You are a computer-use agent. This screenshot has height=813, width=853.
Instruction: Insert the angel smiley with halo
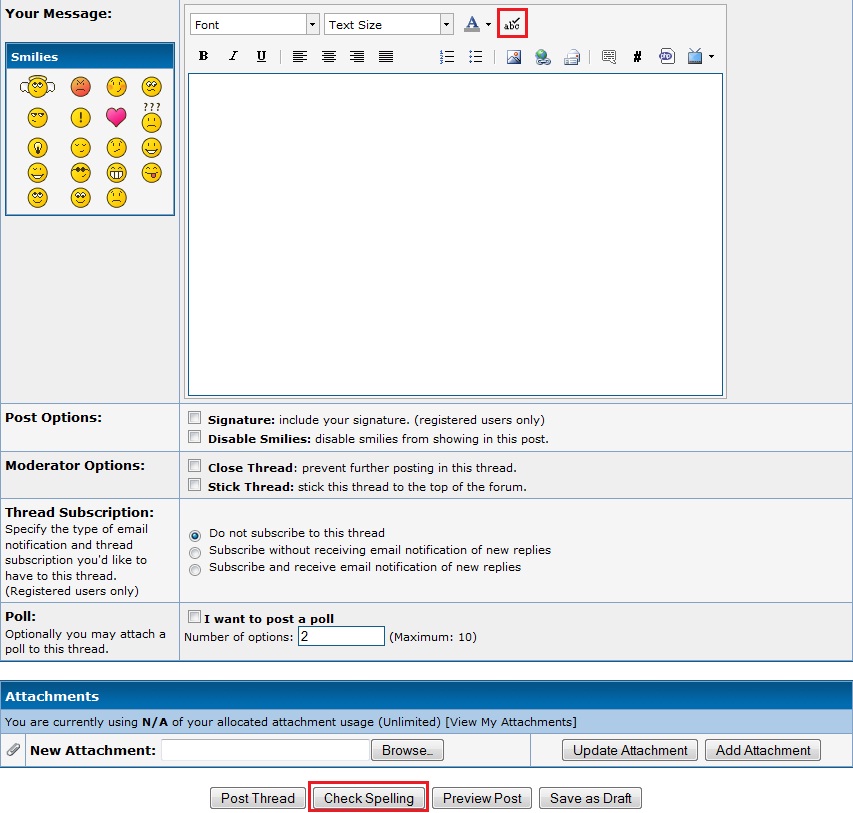(x=37, y=88)
